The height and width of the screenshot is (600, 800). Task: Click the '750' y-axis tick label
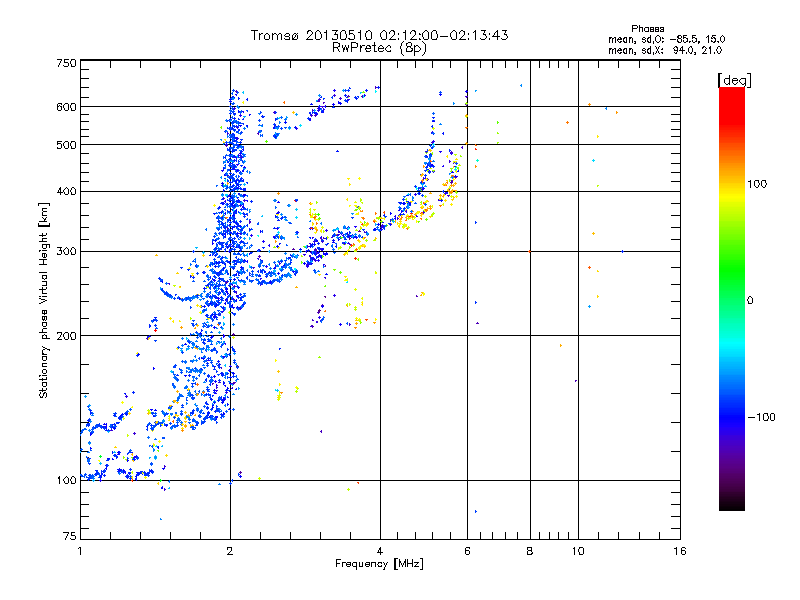66,63
